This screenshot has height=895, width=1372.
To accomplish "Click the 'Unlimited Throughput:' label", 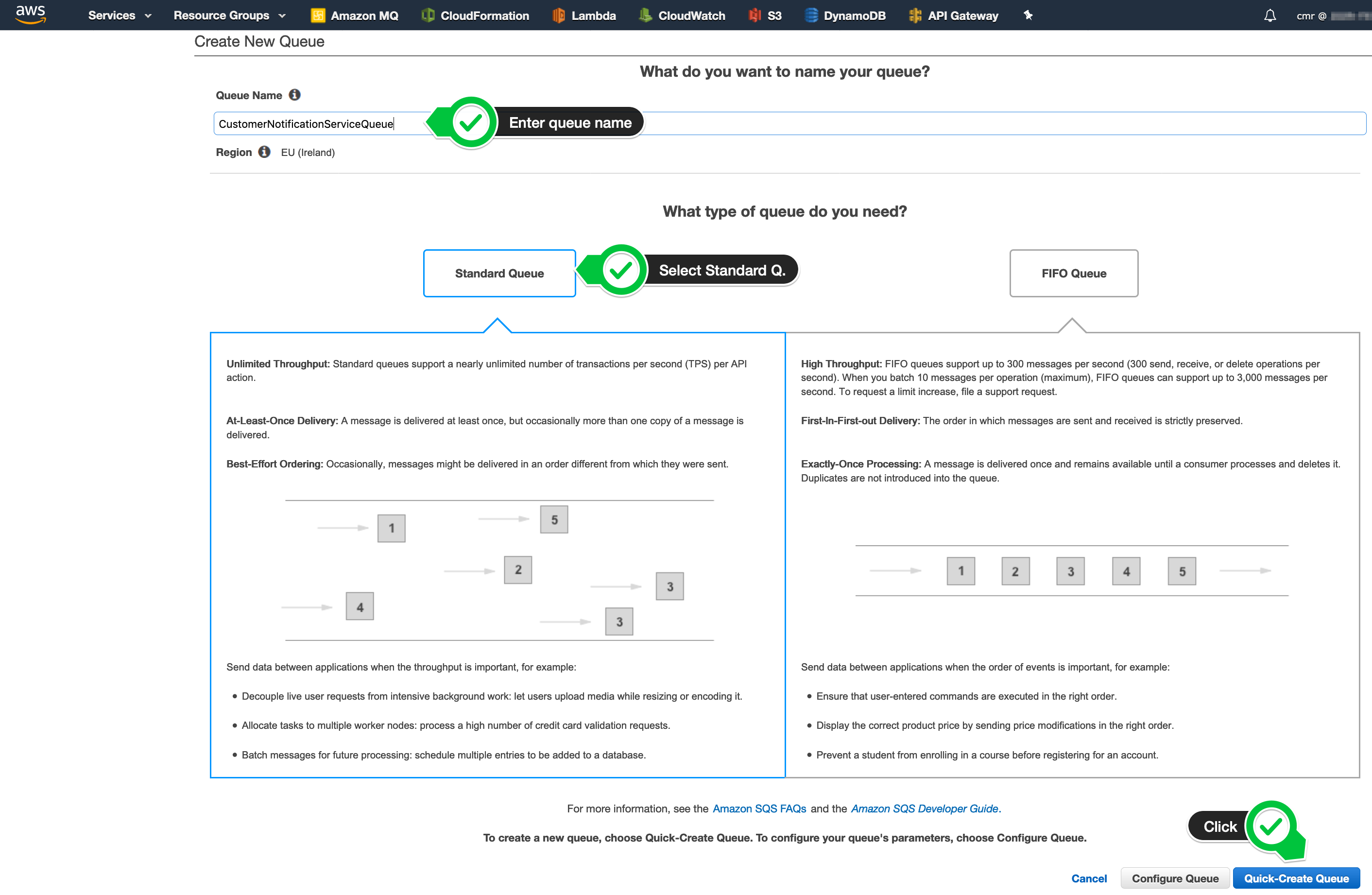I will [278, 364].
